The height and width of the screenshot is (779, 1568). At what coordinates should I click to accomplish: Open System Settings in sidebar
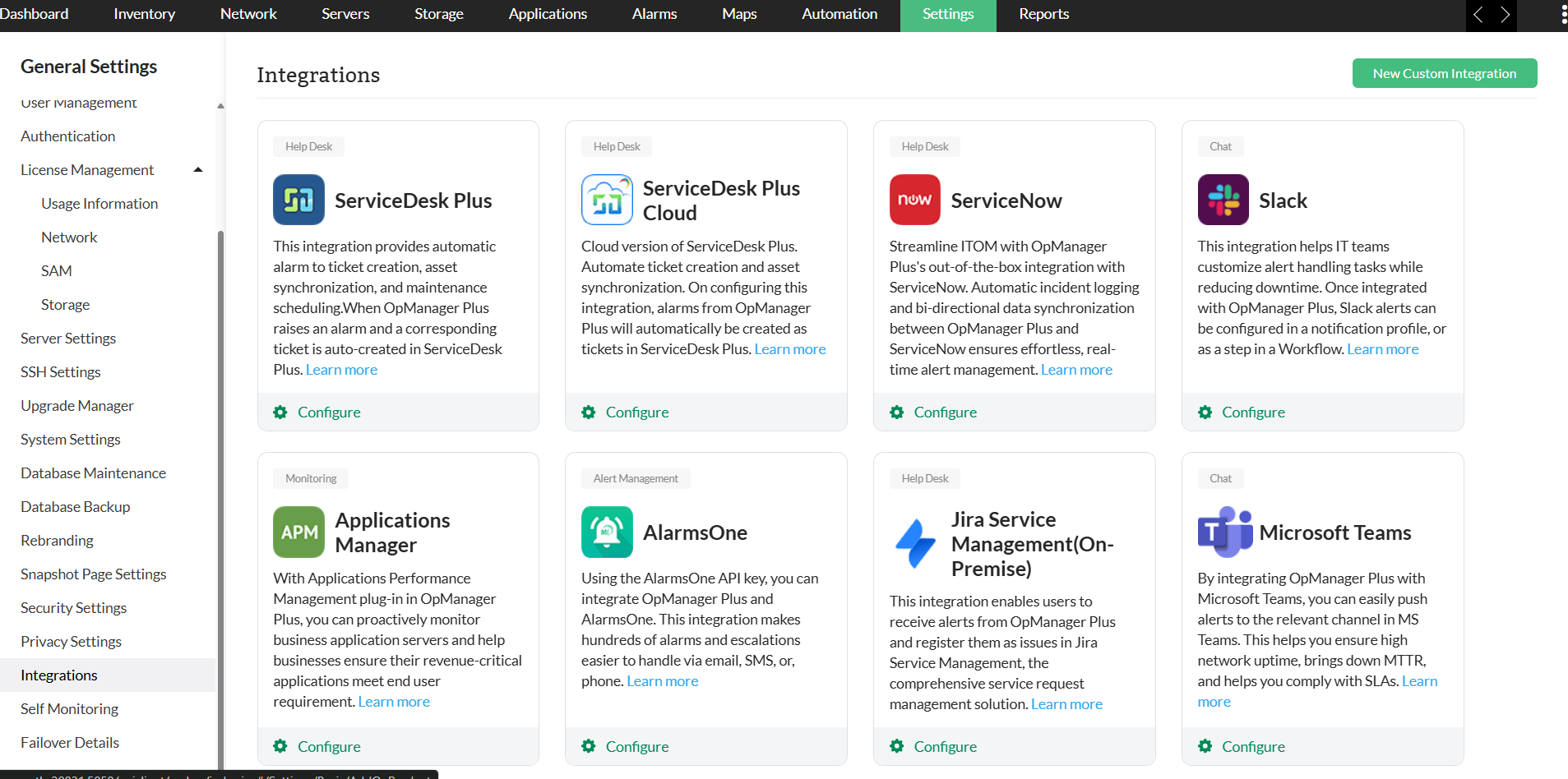coord(71,439)
